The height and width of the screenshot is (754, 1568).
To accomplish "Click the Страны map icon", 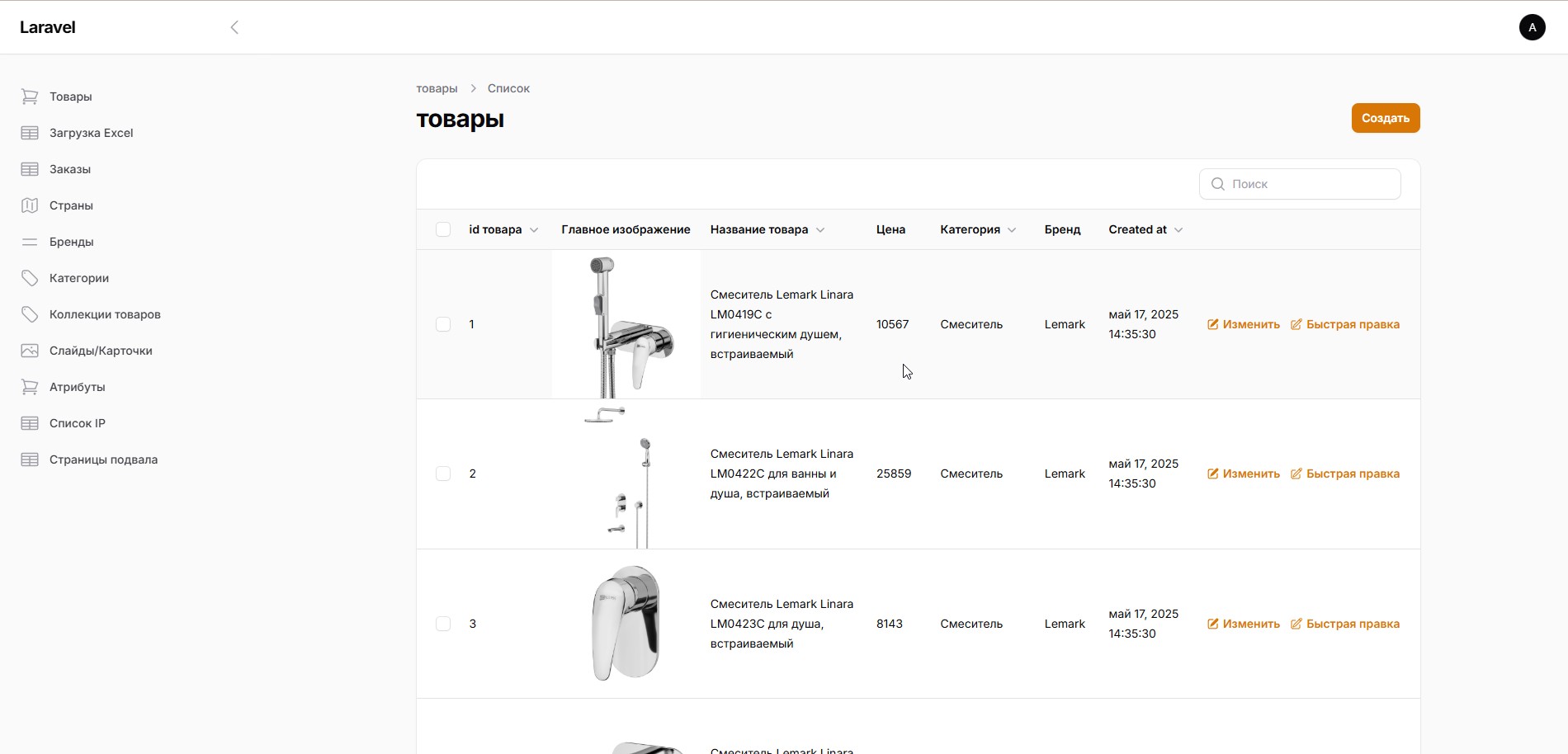I will click(30, 205).
